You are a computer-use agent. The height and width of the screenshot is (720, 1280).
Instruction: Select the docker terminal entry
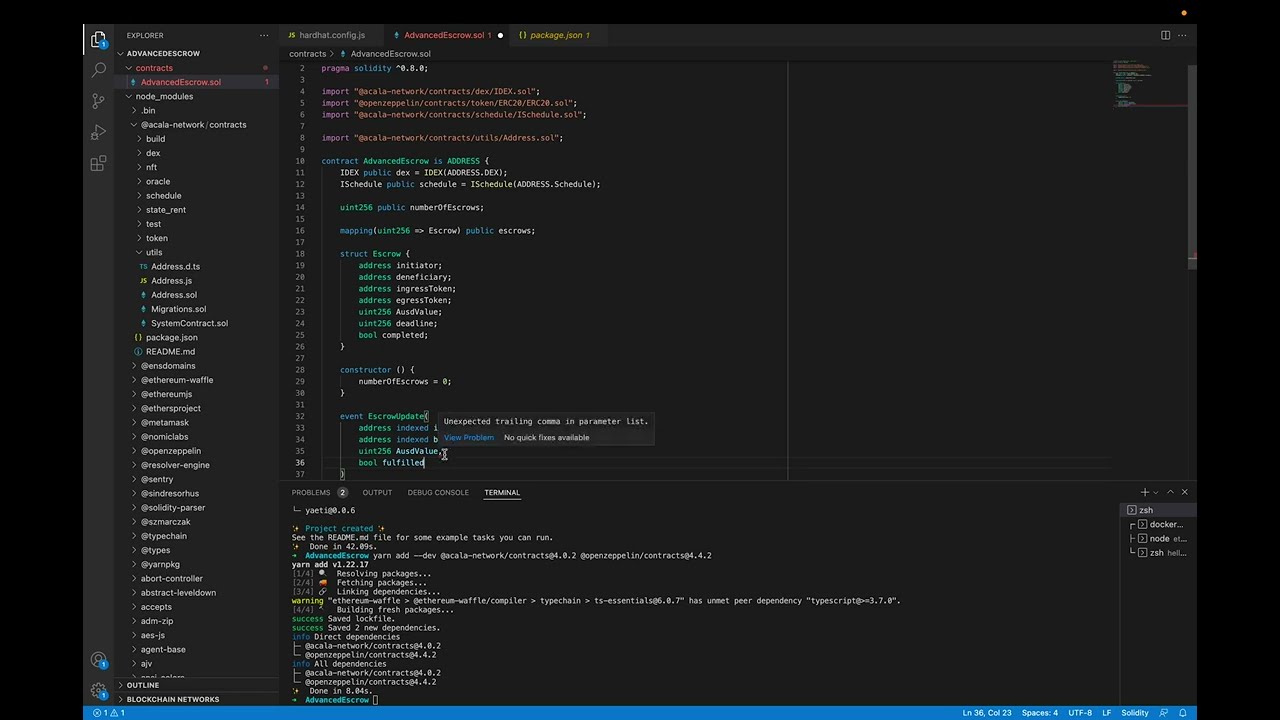(1156, 524)
